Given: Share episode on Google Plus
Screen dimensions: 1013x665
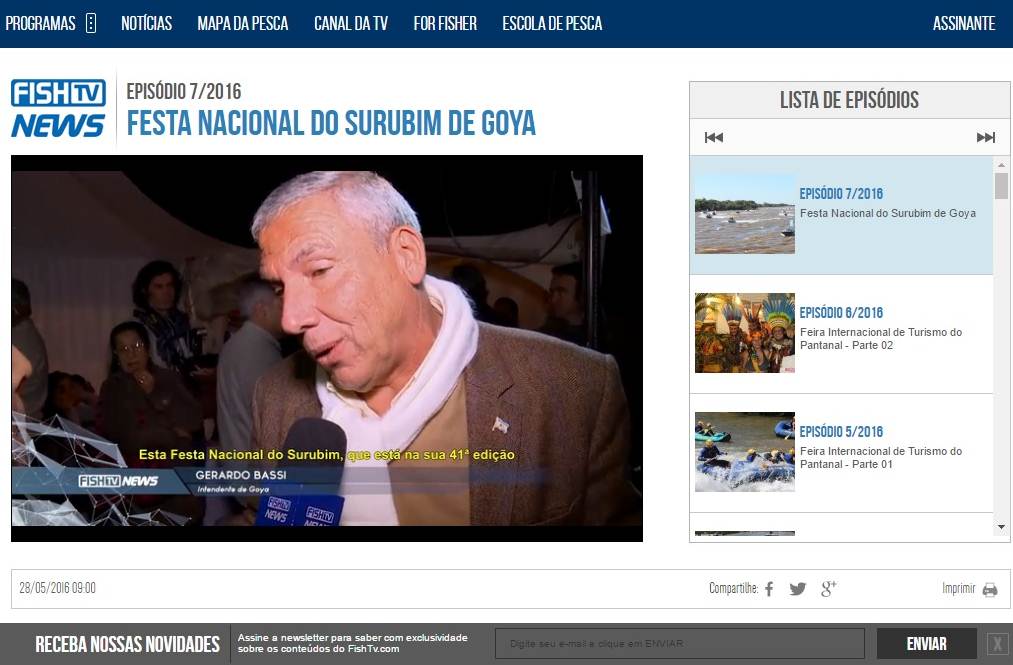Looking at the screenshot, I should tap(828, 589).
